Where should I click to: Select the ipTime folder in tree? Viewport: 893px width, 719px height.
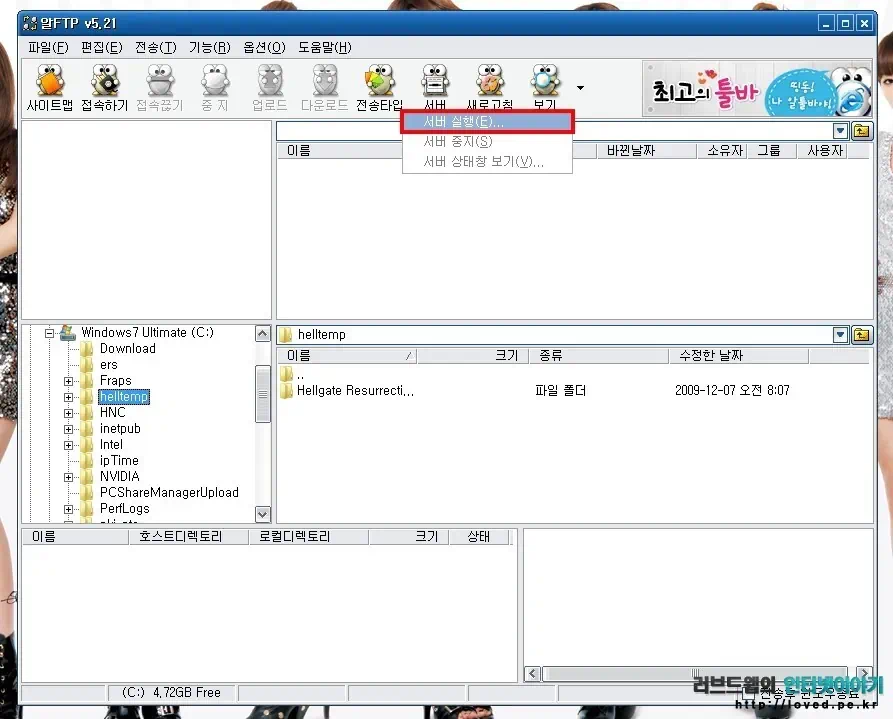click(x=119, y=460)
